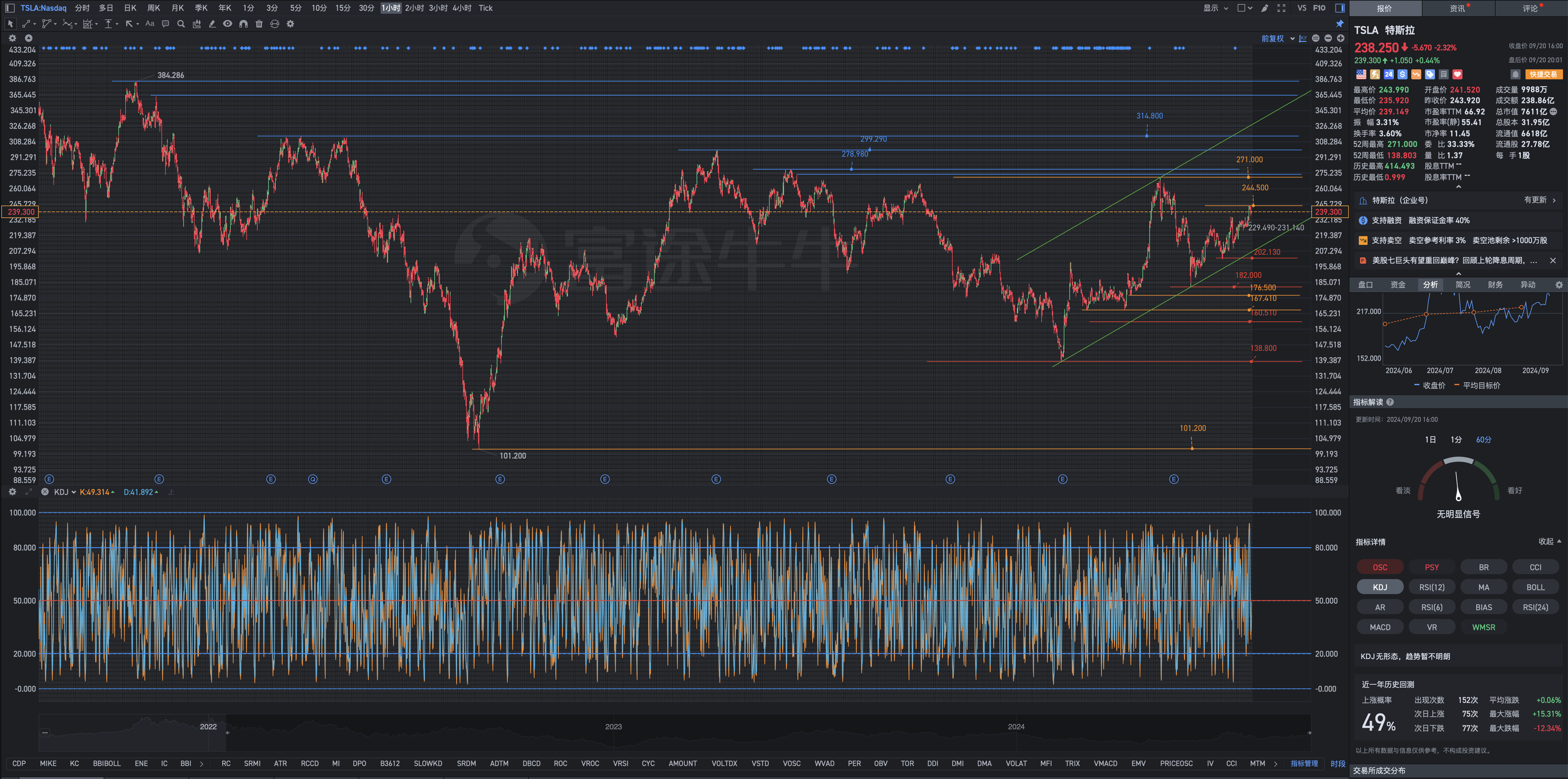Open the 财务 financials tab

pyautogui.click(x=1495, y=285)
